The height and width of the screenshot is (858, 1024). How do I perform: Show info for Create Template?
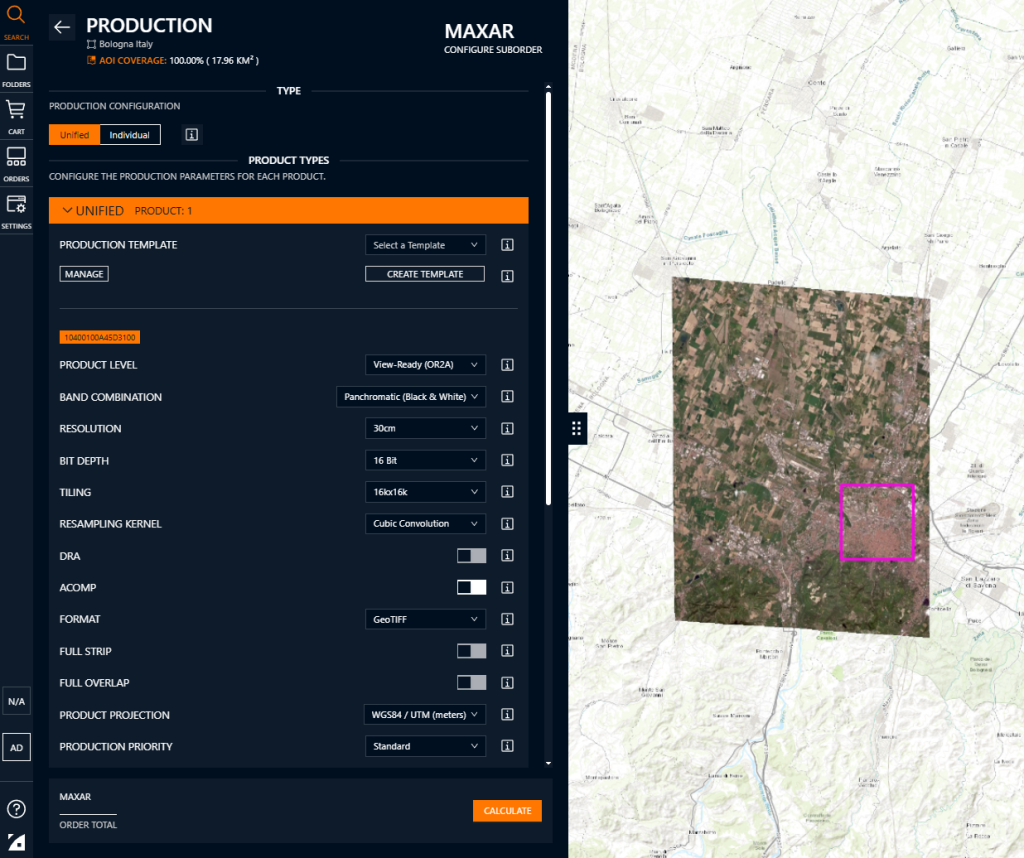click(507, 276)
